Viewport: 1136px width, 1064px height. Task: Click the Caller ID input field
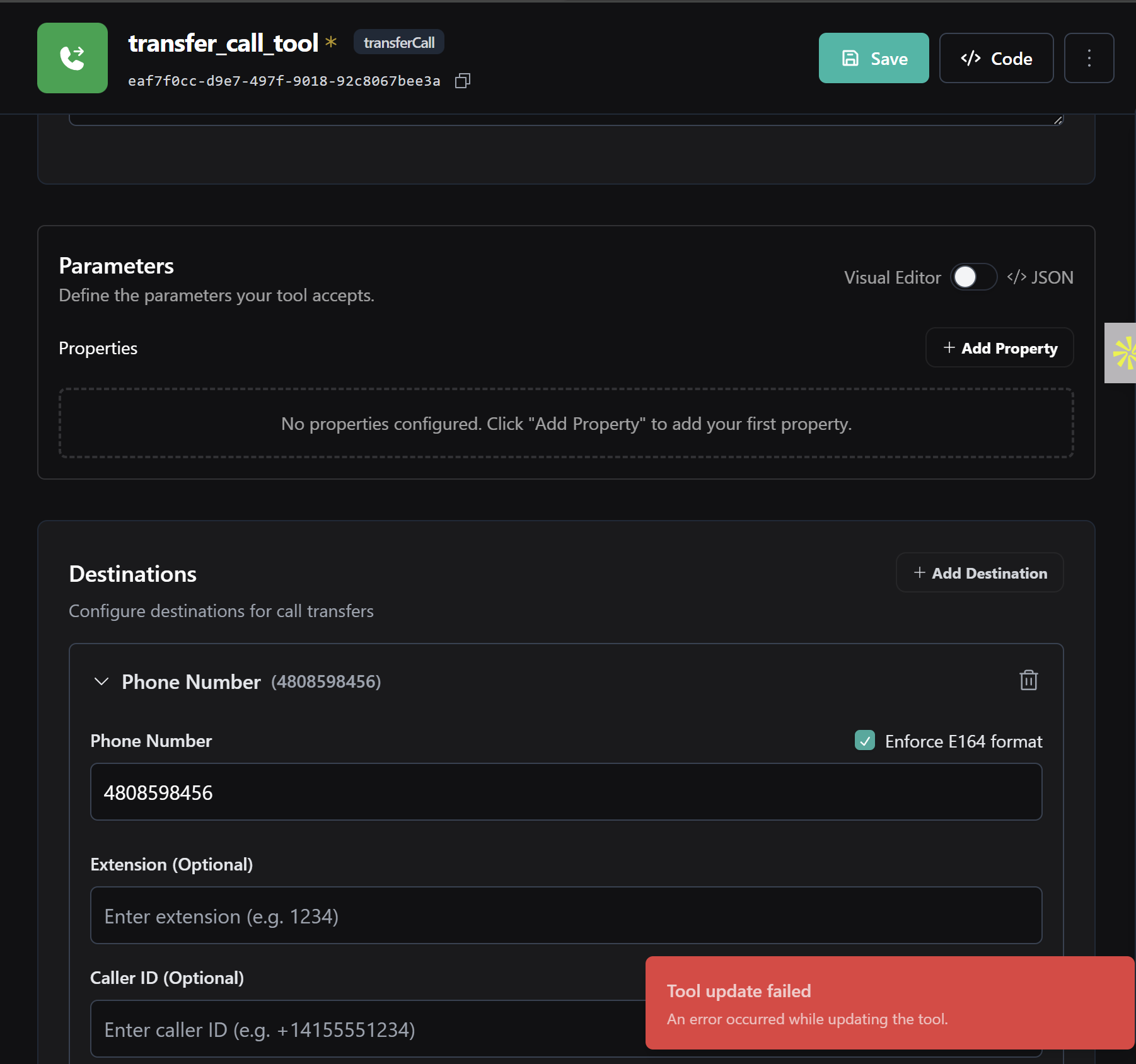(366, 1029)
